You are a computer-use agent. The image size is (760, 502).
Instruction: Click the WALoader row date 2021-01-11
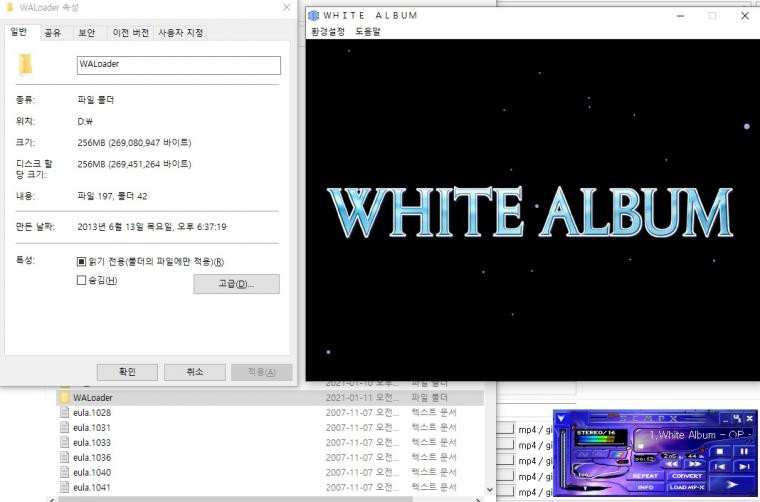[362, 398]
